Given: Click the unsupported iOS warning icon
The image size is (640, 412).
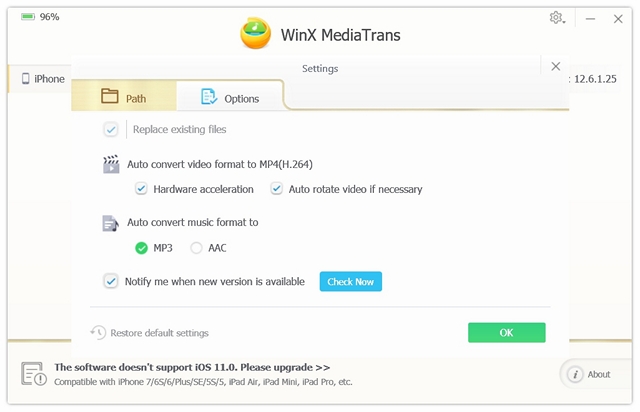Looking at the screenshot, I should (x=33, y=373).
